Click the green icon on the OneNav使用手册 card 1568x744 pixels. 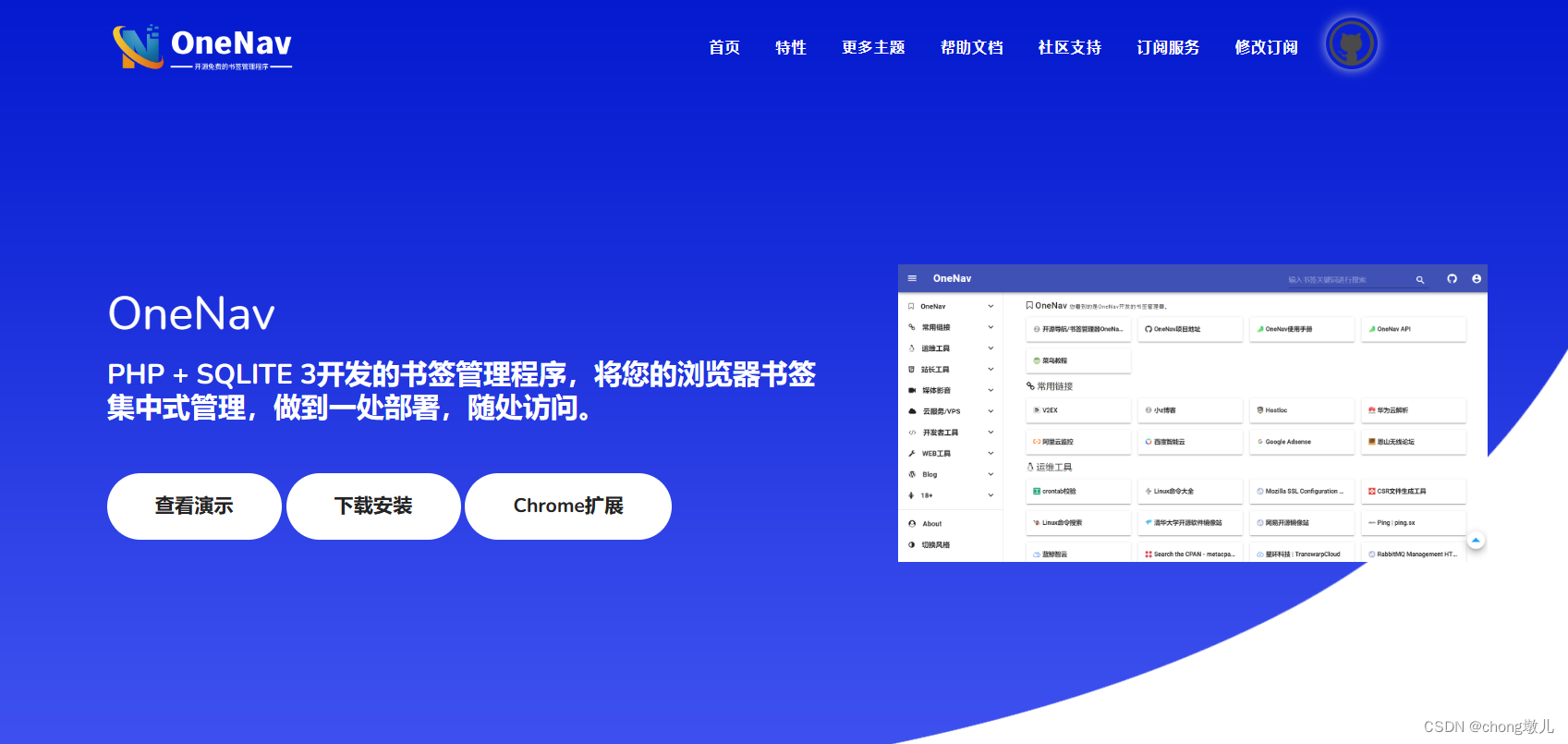(x=1260, y=329)
